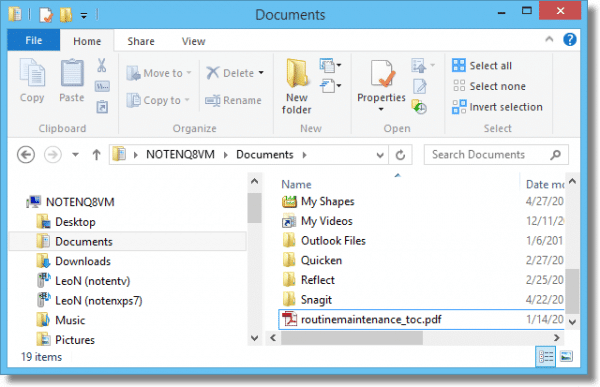
Task: Click the Copy icon in Clipboard group
Action: [x=32, y=73]
